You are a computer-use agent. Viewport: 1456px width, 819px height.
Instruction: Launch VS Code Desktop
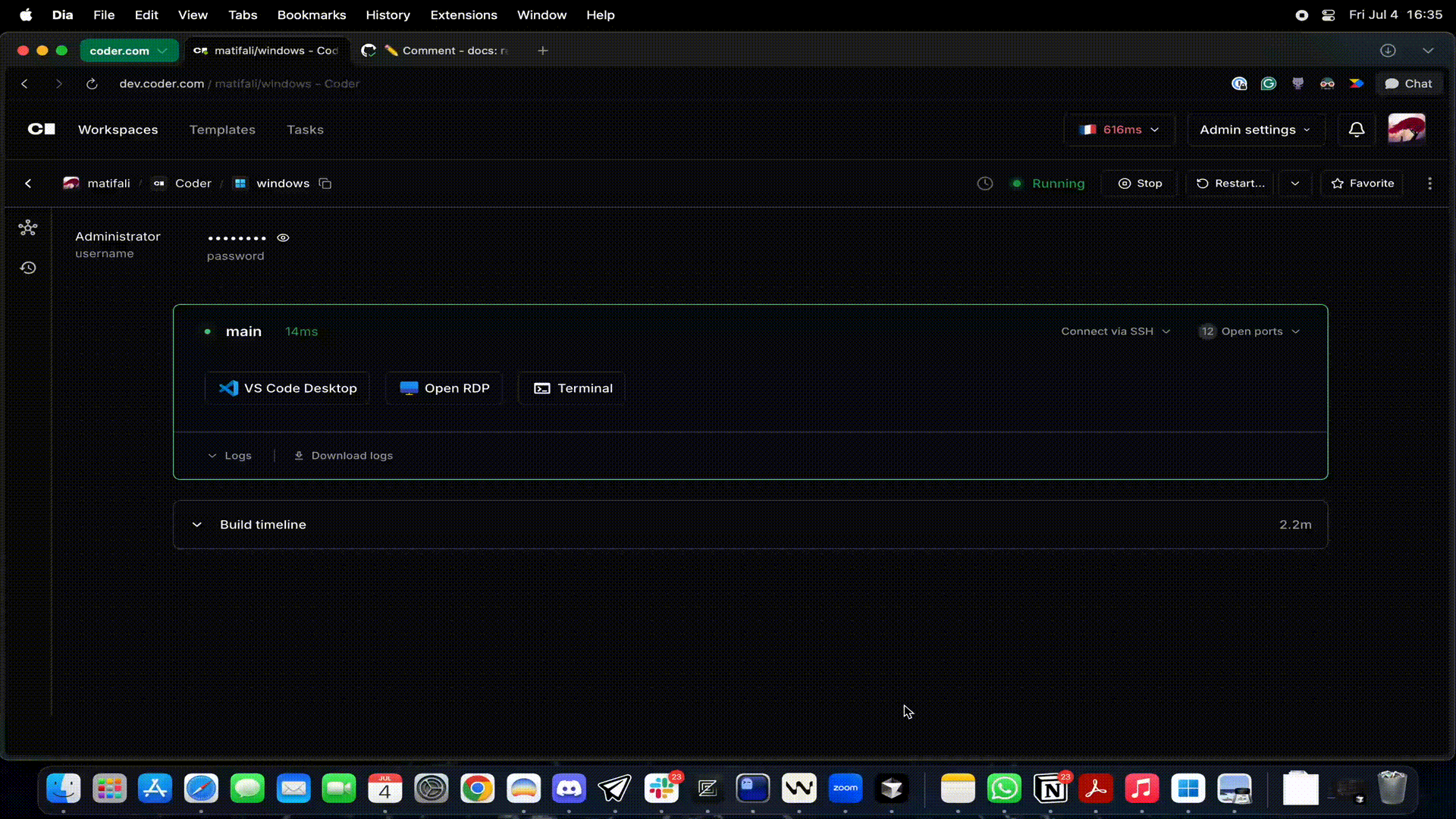(x=287, y=388)
